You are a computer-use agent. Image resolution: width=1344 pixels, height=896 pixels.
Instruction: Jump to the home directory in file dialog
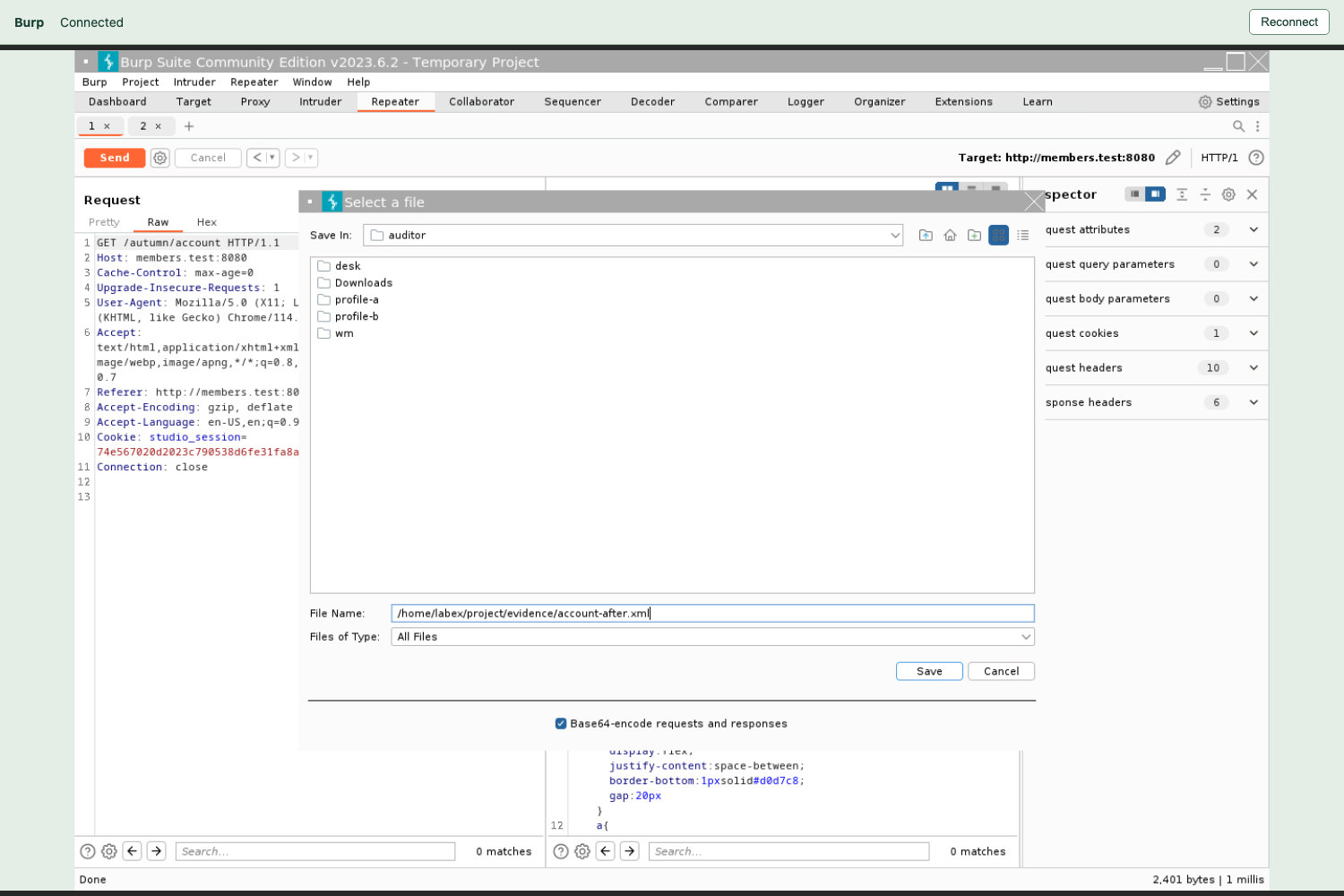pos(950,236)
